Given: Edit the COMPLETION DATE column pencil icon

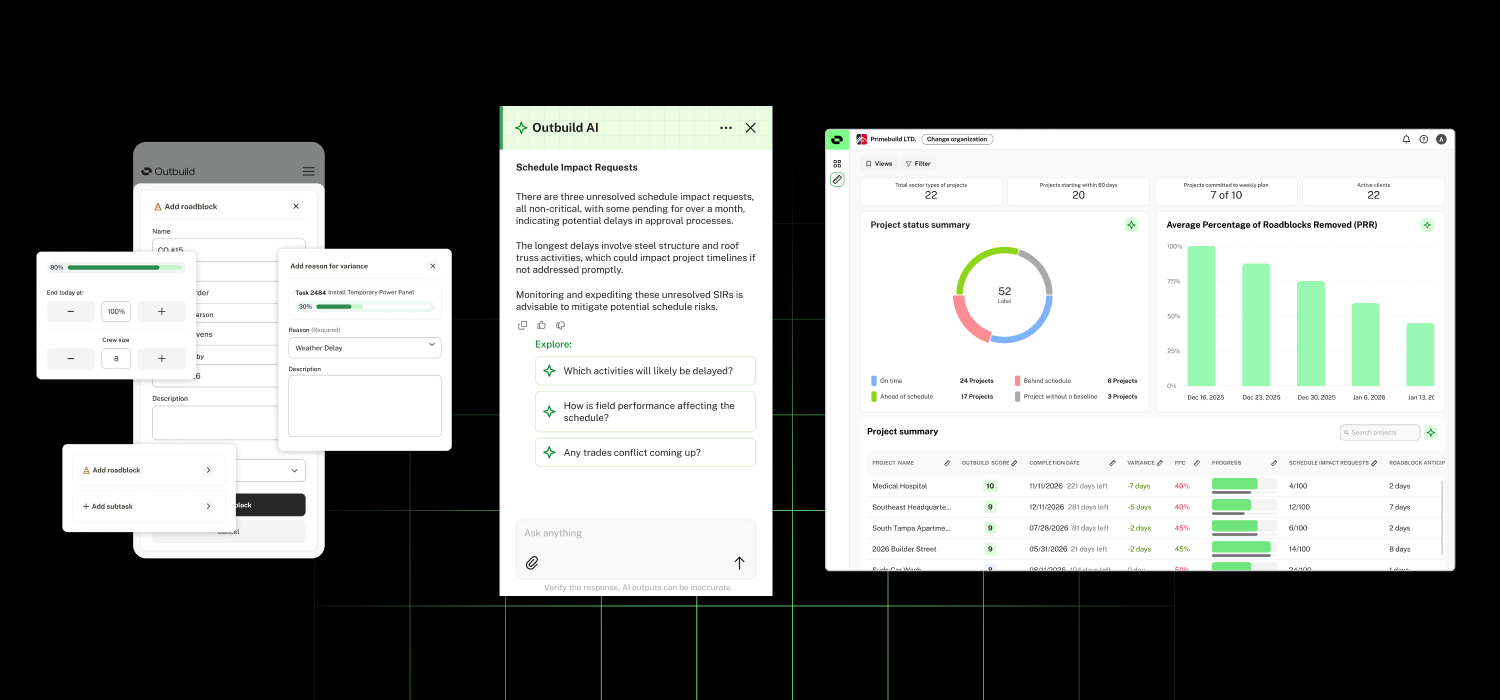Looking at the screenshot, I should pos(1112,463).
